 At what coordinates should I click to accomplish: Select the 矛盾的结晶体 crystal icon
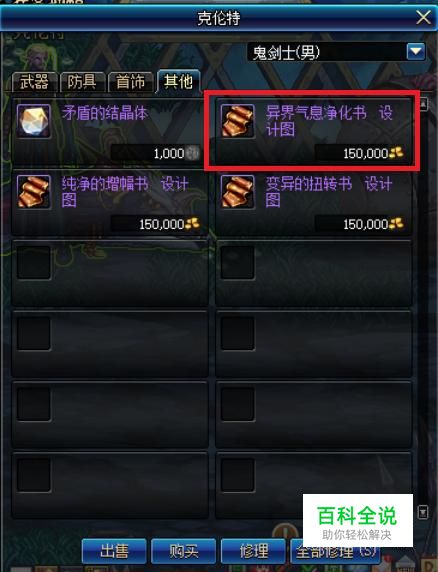point(34,121)
